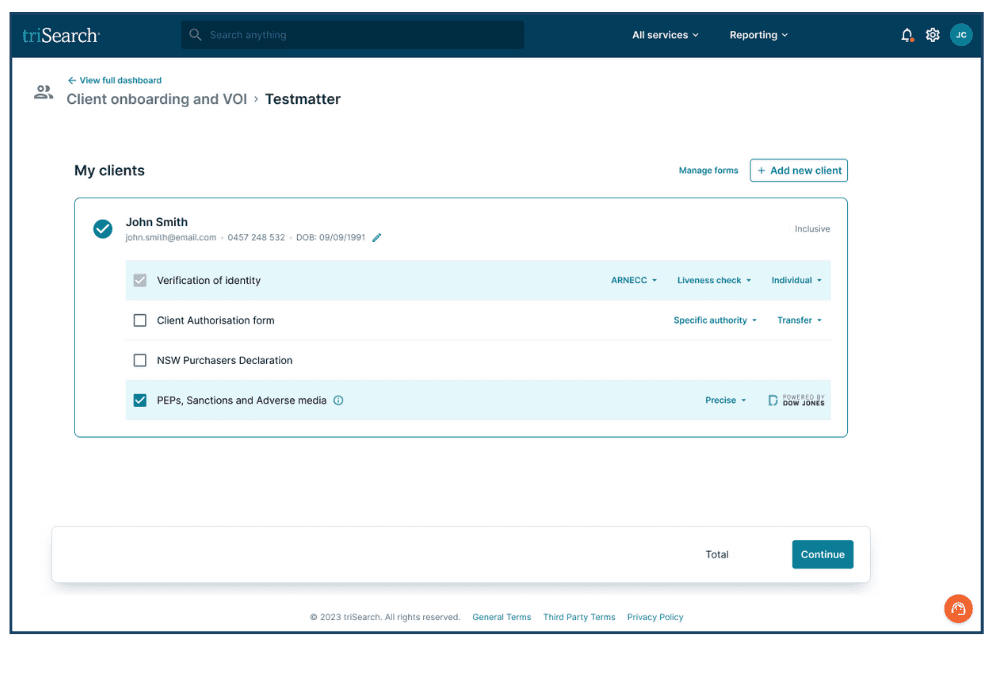Viewport: 1000px width, 700px height.
Task: Click info icon next to PEPs, Sanctions
Action: [338, 400]
